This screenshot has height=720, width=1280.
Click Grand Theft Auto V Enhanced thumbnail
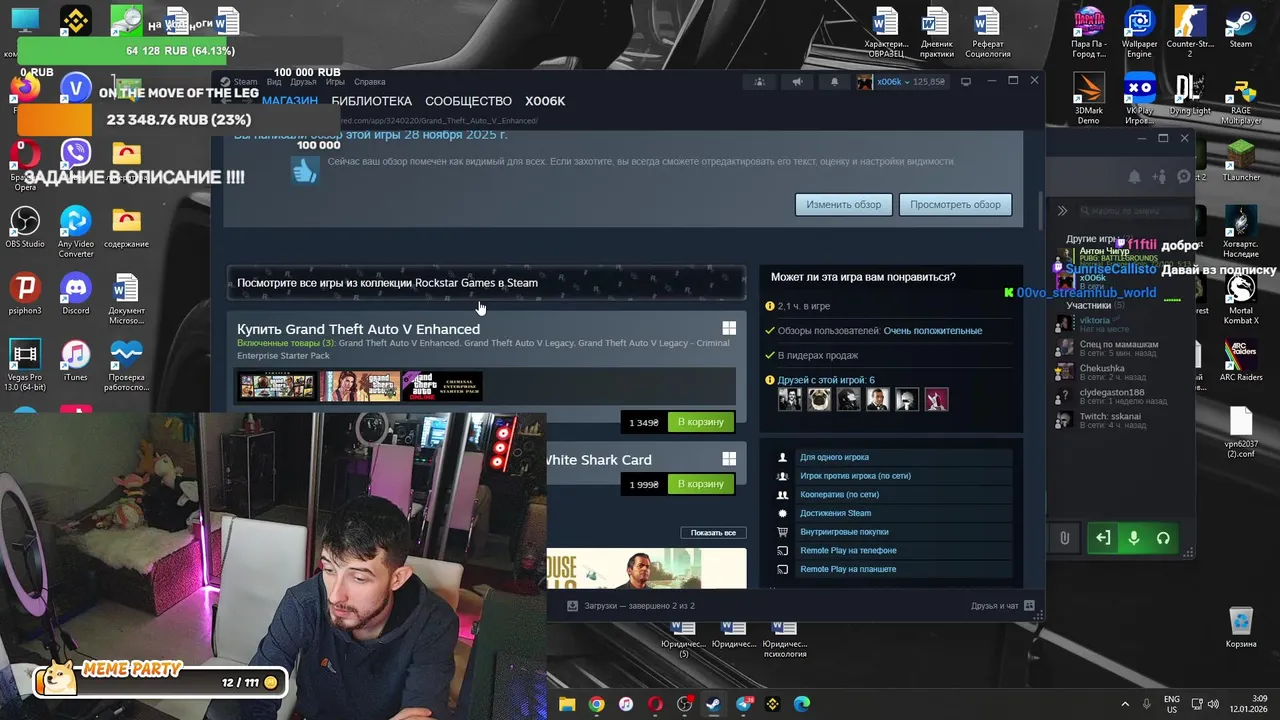pos(277,386)
